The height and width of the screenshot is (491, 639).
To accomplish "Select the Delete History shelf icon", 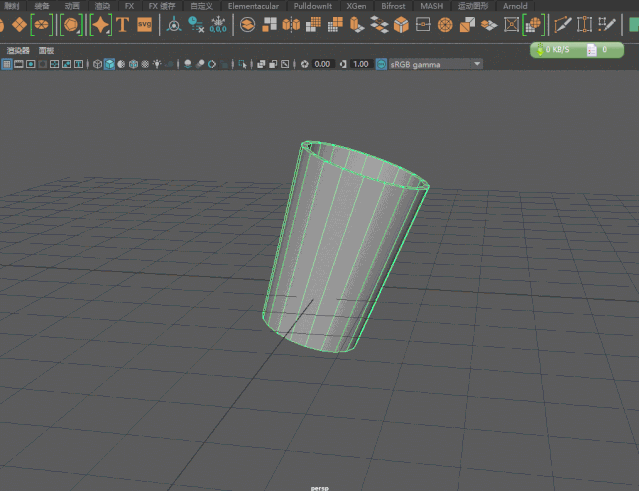I will pyautogui.click(x=196, y=24).
